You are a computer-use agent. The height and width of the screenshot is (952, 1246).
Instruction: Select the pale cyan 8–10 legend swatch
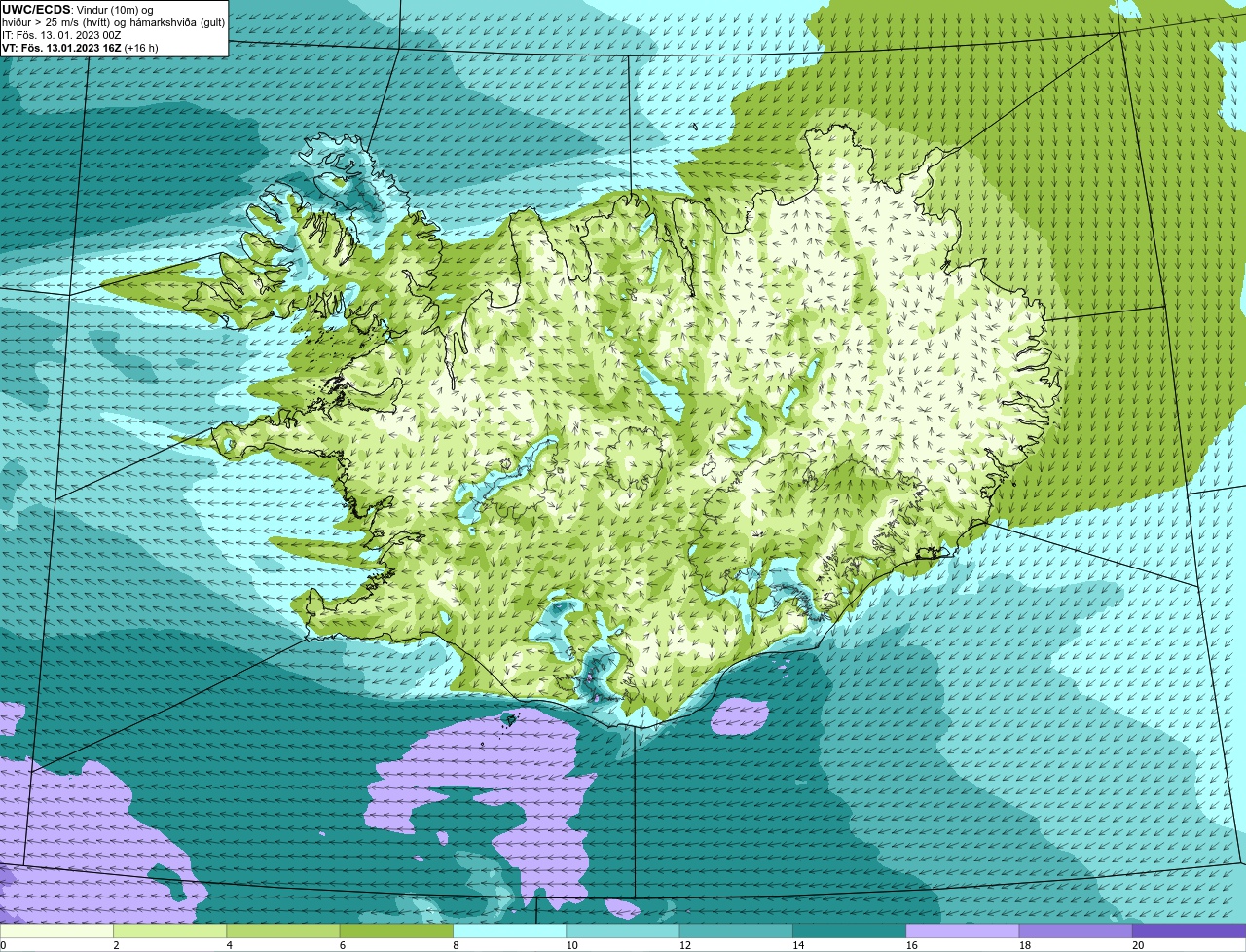(510, 932)
